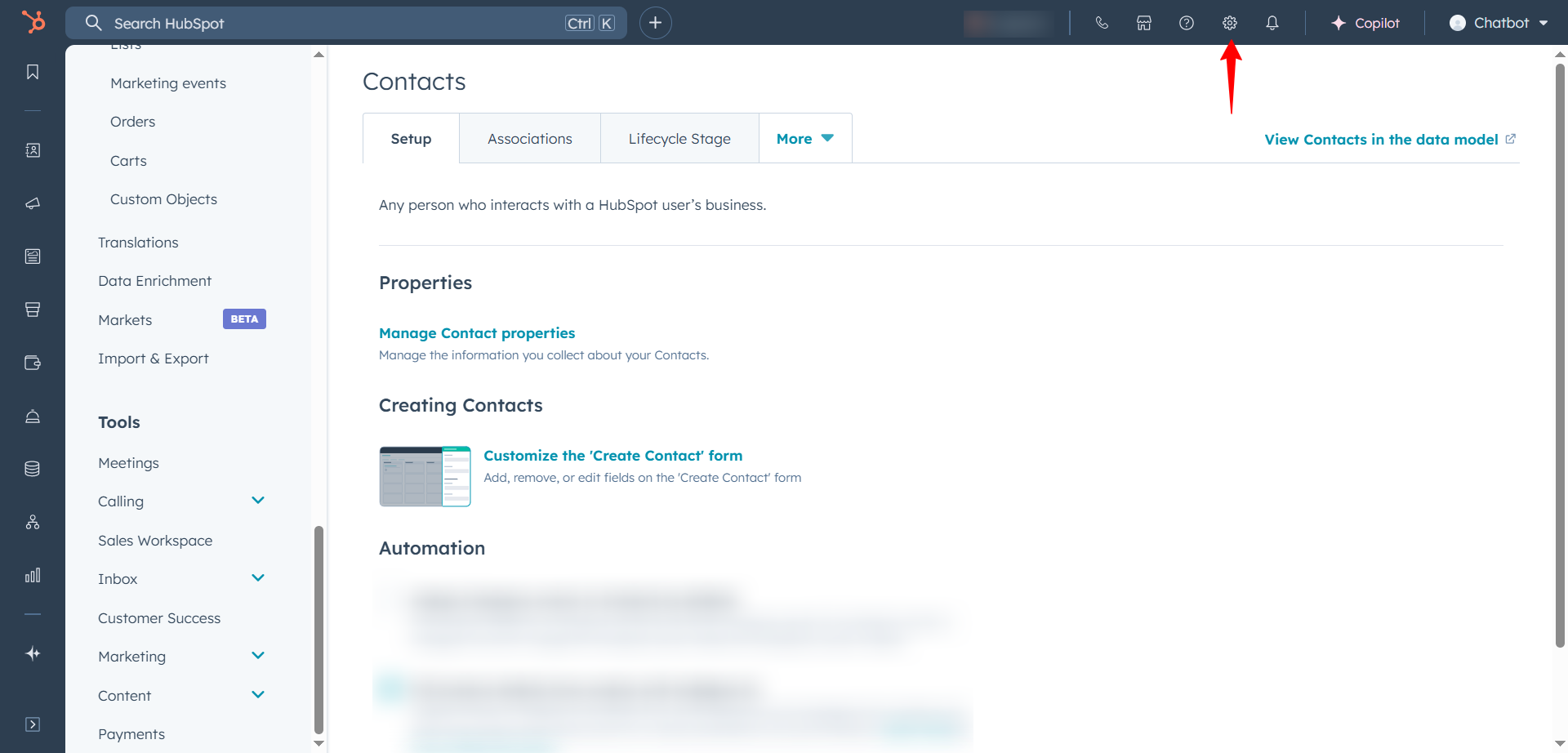This screenshot has width=1568, height=753.
Task: Open Sales Workspace settings
Action: click(x=155, y=541)
